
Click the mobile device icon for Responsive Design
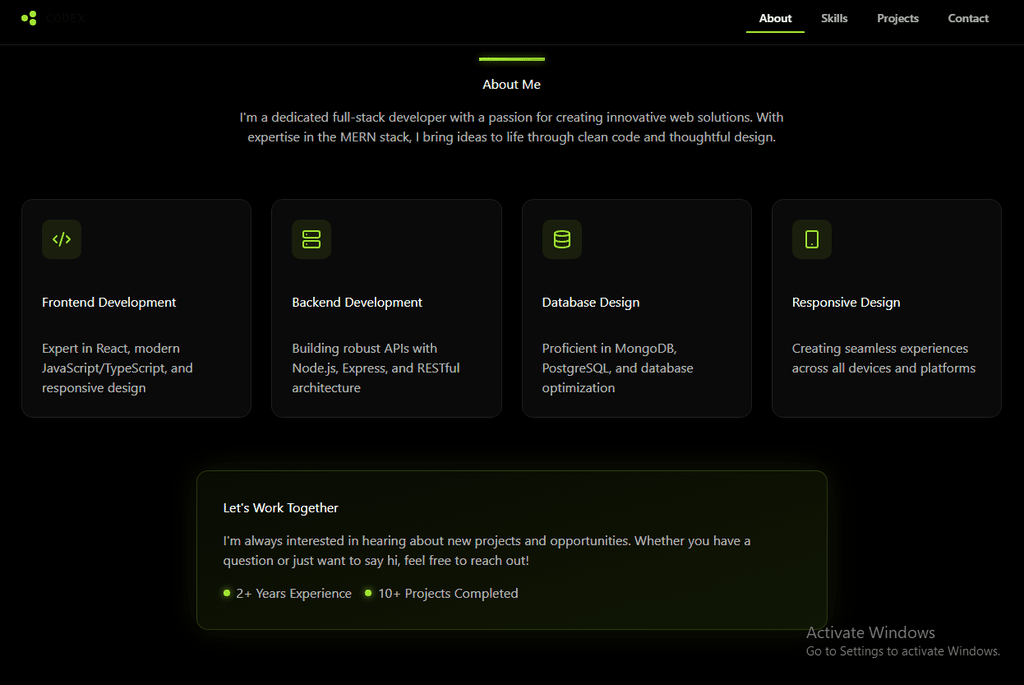point(812,239)
